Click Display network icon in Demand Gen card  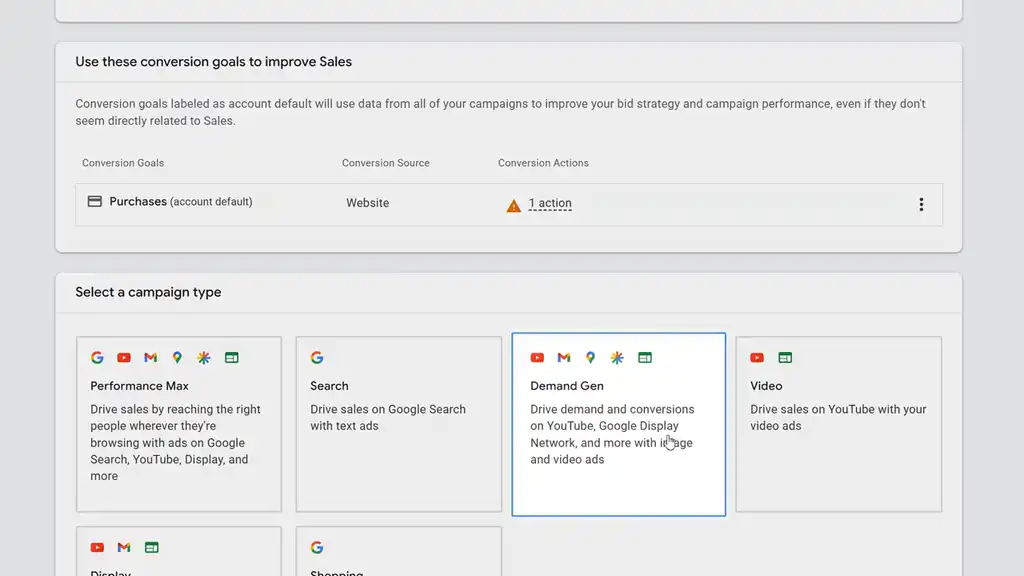click(645, 357)
